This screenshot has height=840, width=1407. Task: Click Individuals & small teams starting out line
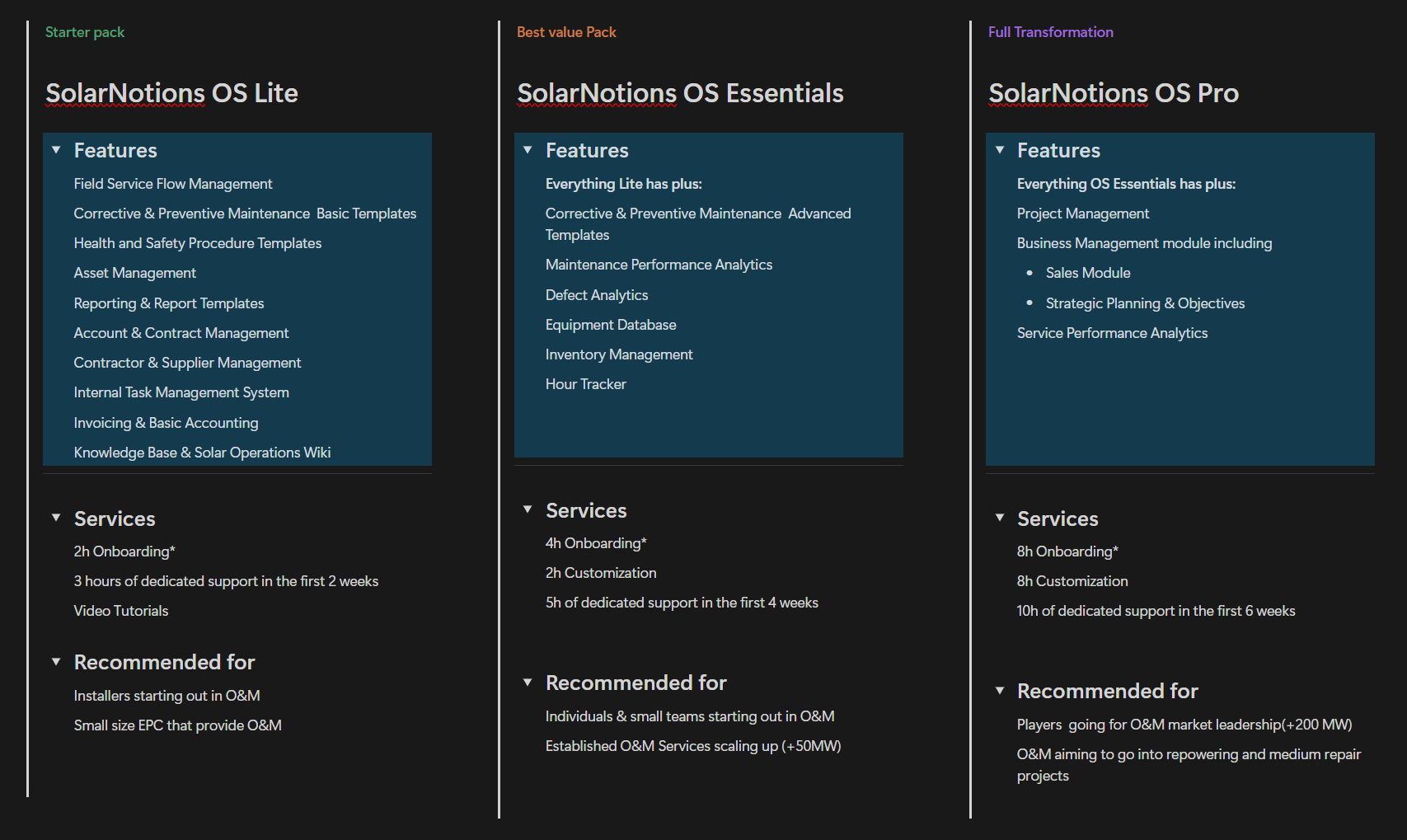(690, 716)
